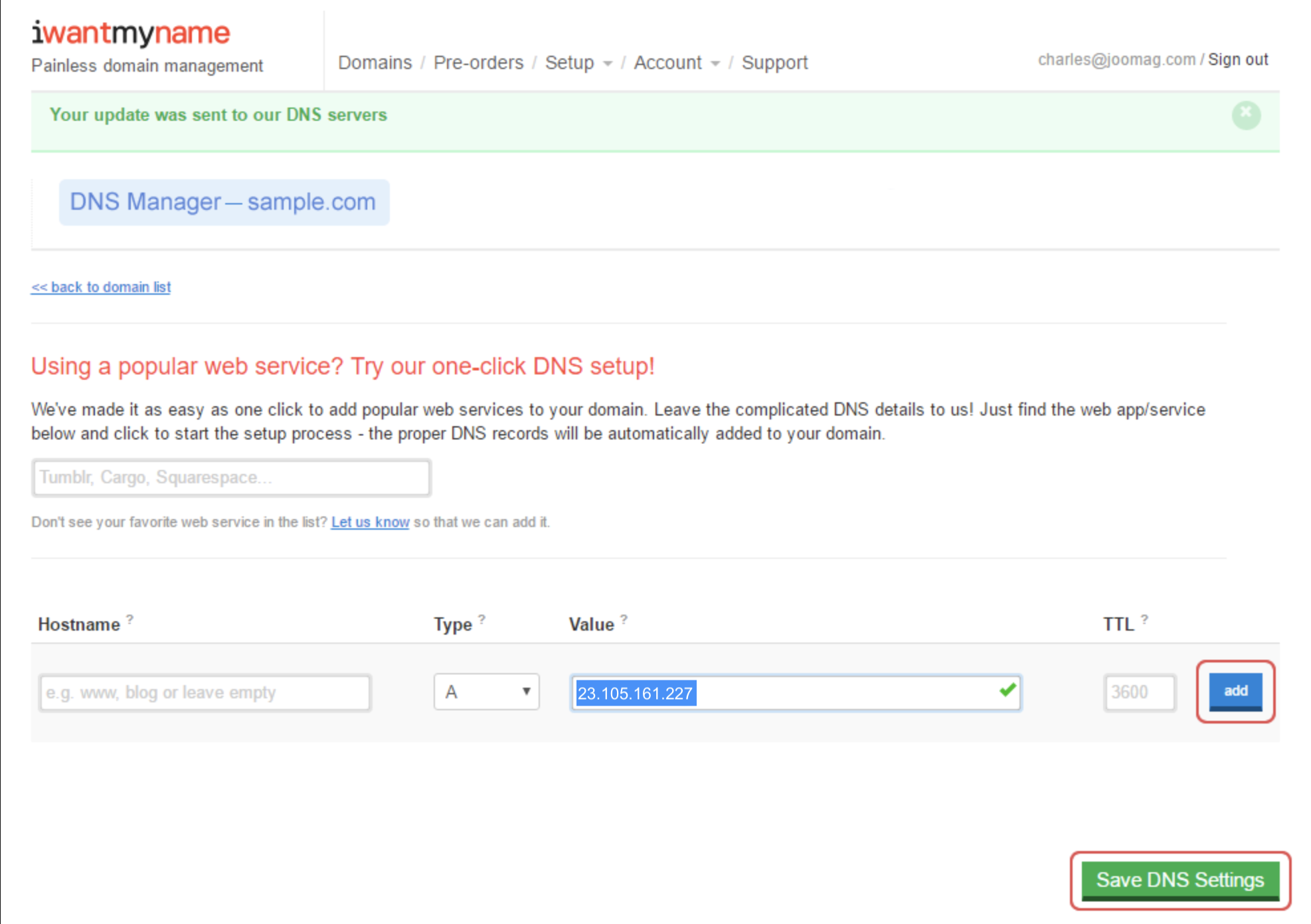Open the Support page
The width and height of the screenshot is (1311, 924).
(x=774, y=62)
